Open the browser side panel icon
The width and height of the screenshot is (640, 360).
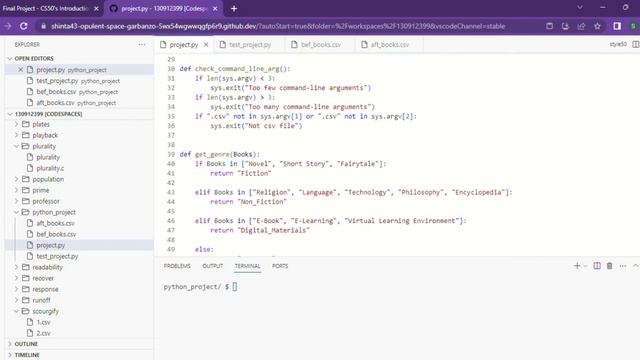pyautogui.click(x=617, y=26)
